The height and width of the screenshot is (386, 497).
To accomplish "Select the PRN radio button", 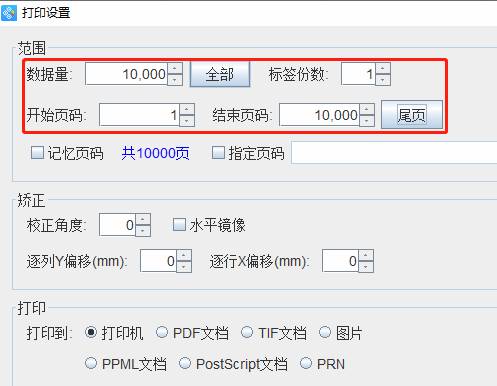I will coord(306,363).
